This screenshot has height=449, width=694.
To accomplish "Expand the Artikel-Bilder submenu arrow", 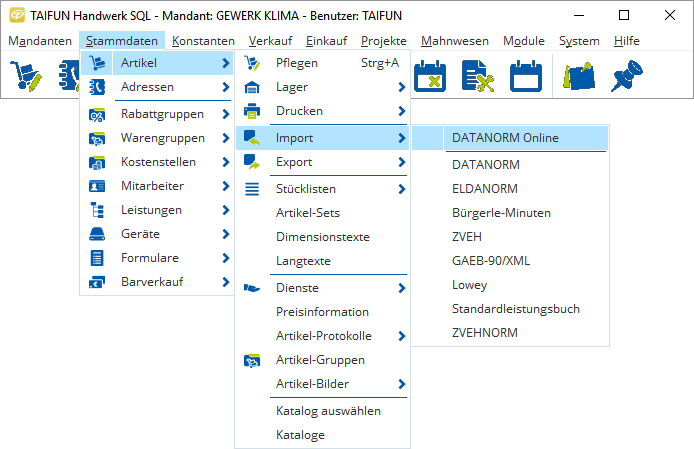I will [x=401, y=384].
